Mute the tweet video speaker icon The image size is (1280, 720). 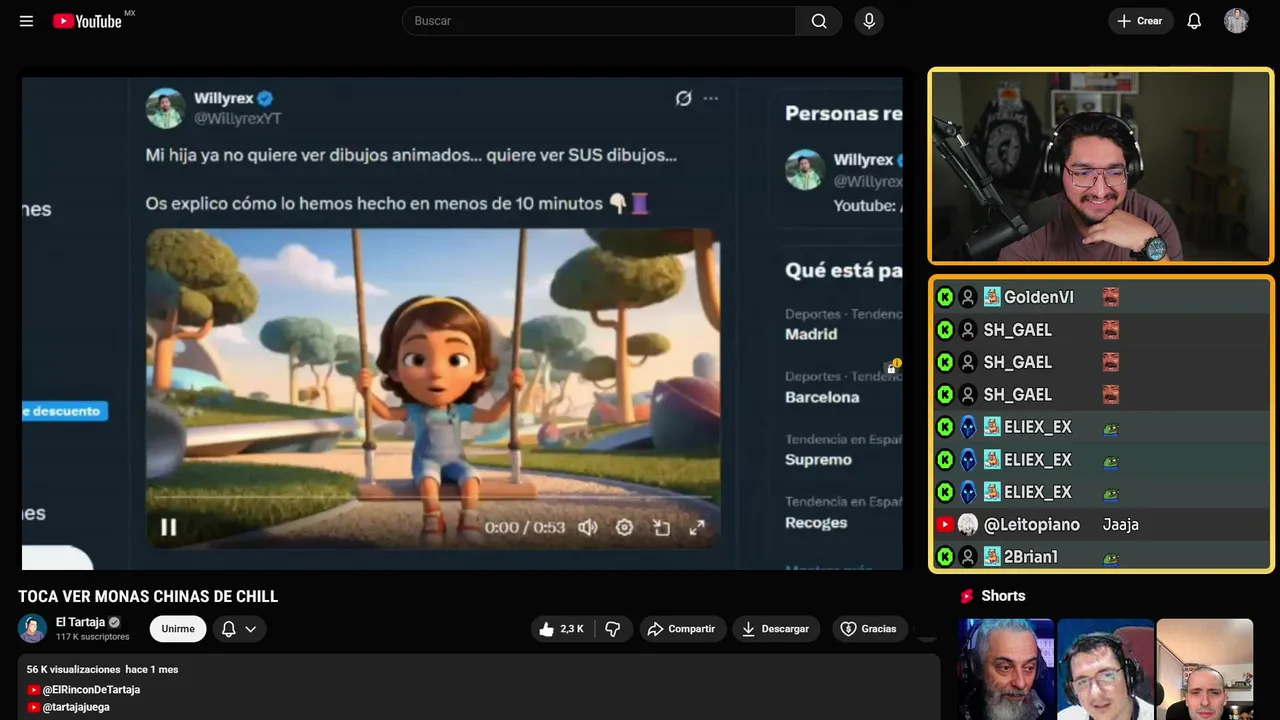coord(588,527)
